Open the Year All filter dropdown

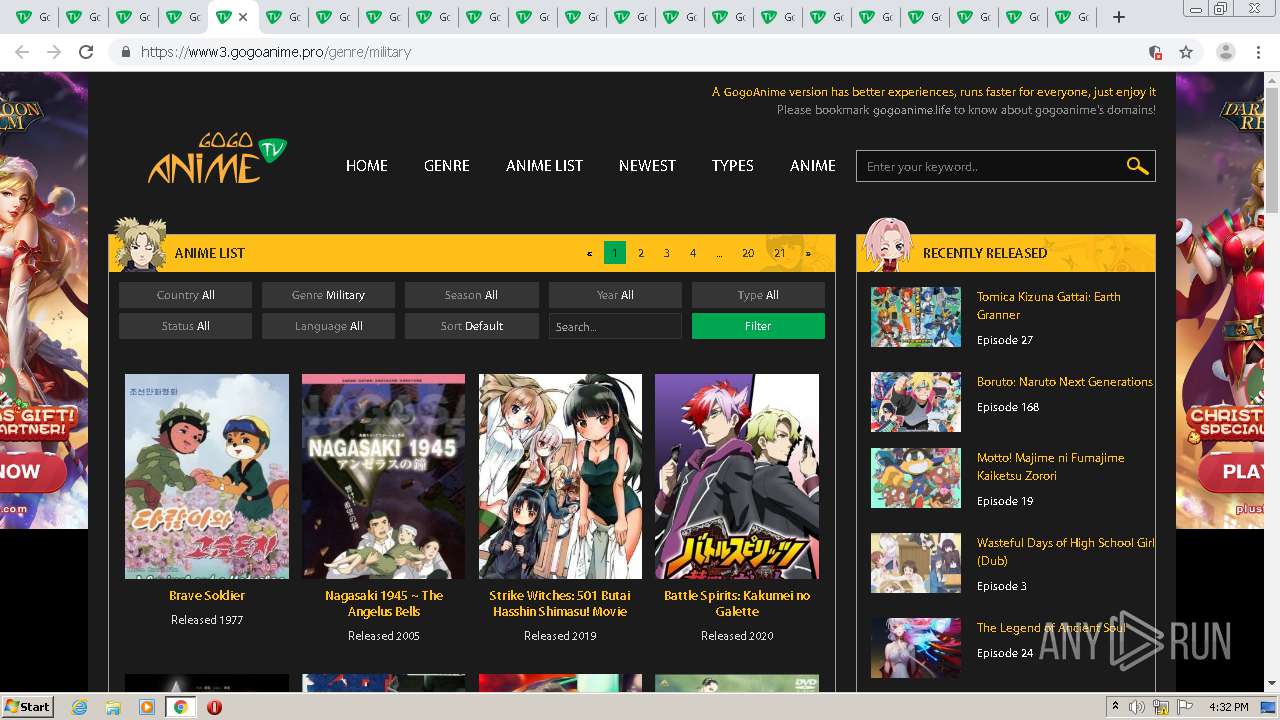coord(615,295)
